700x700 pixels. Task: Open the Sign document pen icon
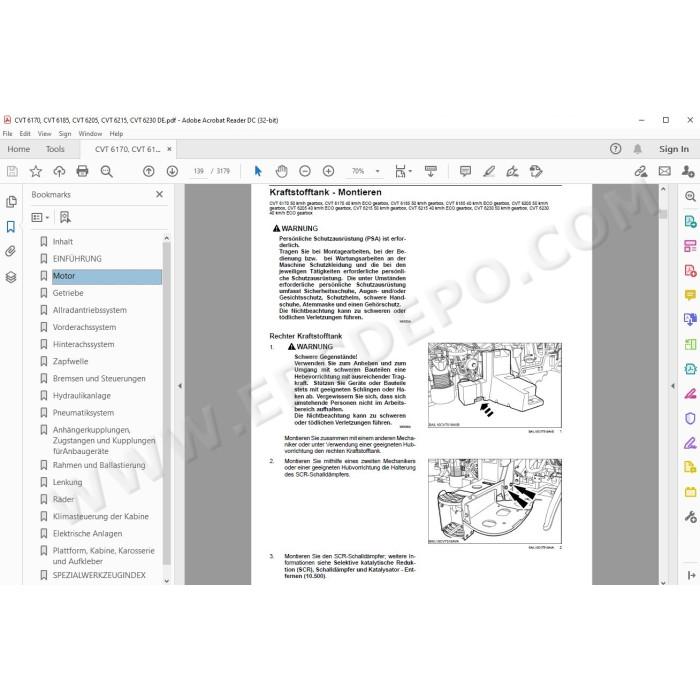pyautogui.click(x=512, y=171)
